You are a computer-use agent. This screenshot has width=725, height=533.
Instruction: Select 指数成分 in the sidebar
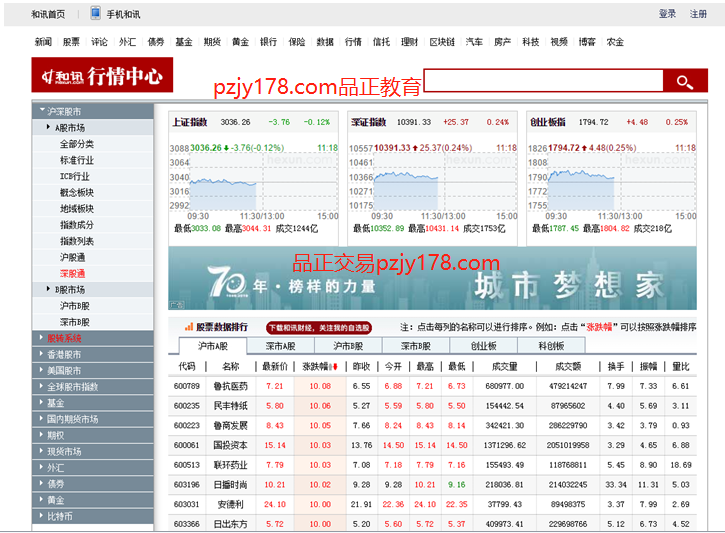coord(77,225)
